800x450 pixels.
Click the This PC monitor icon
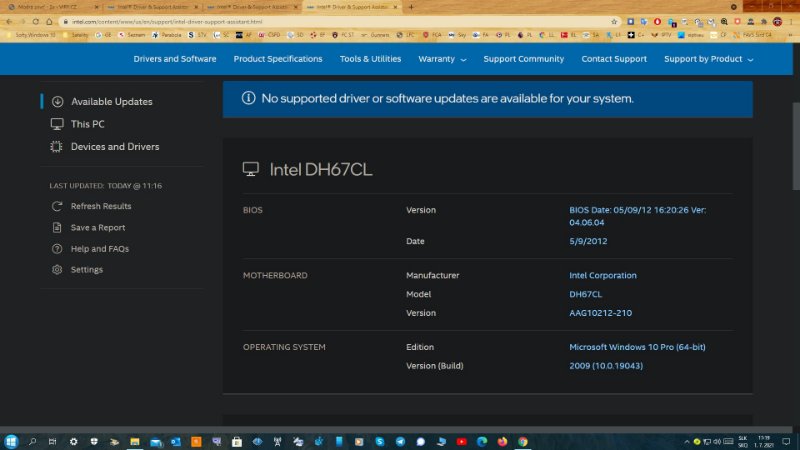57,124
